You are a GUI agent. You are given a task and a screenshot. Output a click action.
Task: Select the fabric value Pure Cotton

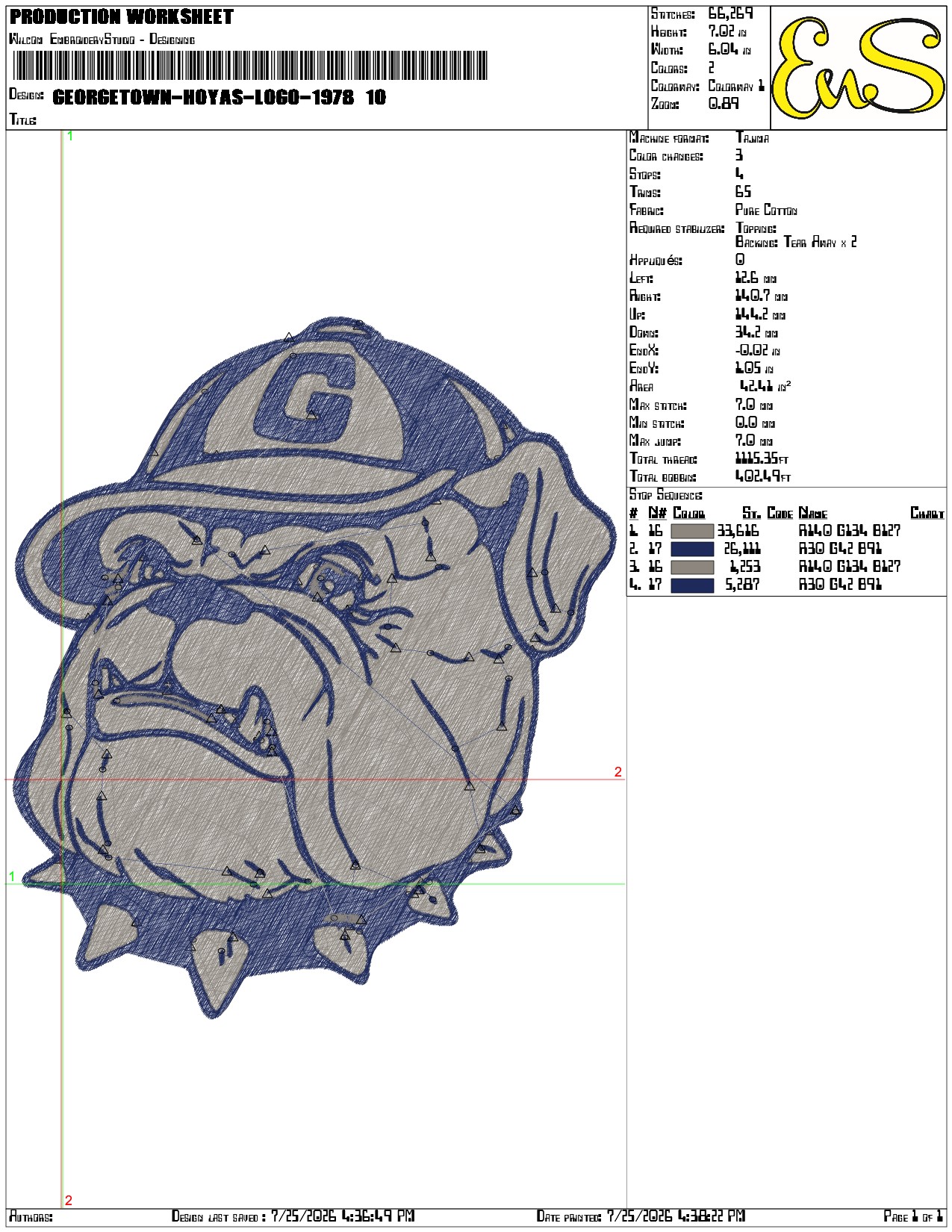point(766,211)
